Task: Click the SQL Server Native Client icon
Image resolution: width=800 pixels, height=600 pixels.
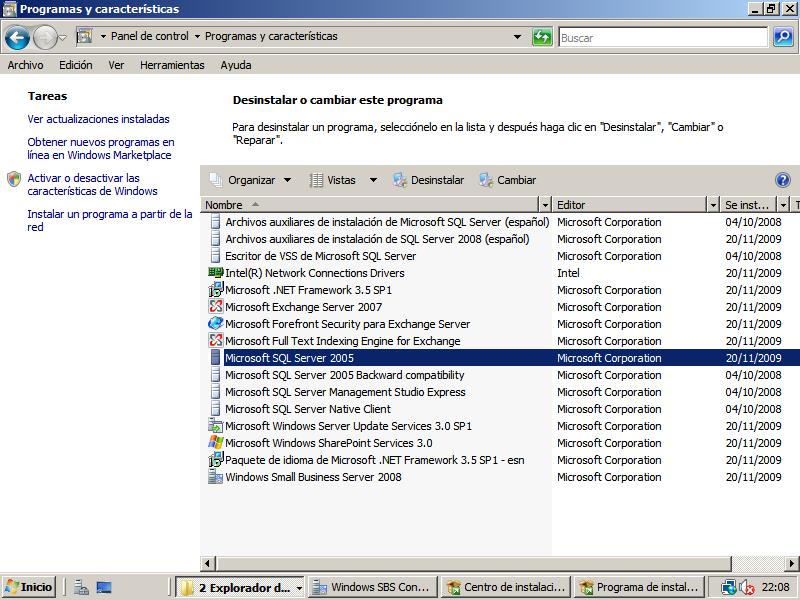Action: click(216, 408)
